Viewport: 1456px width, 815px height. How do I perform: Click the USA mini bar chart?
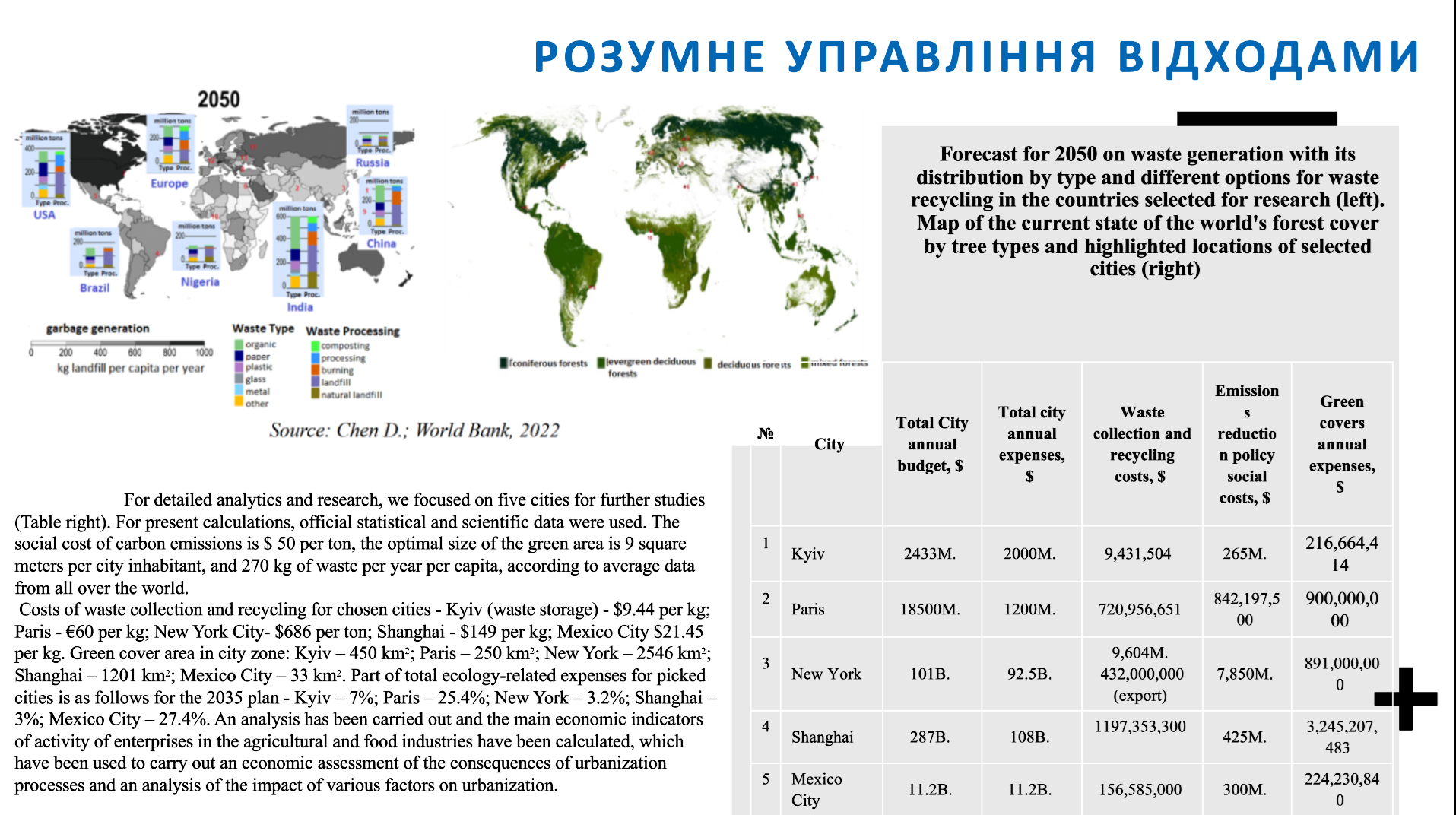coord(46,169)
